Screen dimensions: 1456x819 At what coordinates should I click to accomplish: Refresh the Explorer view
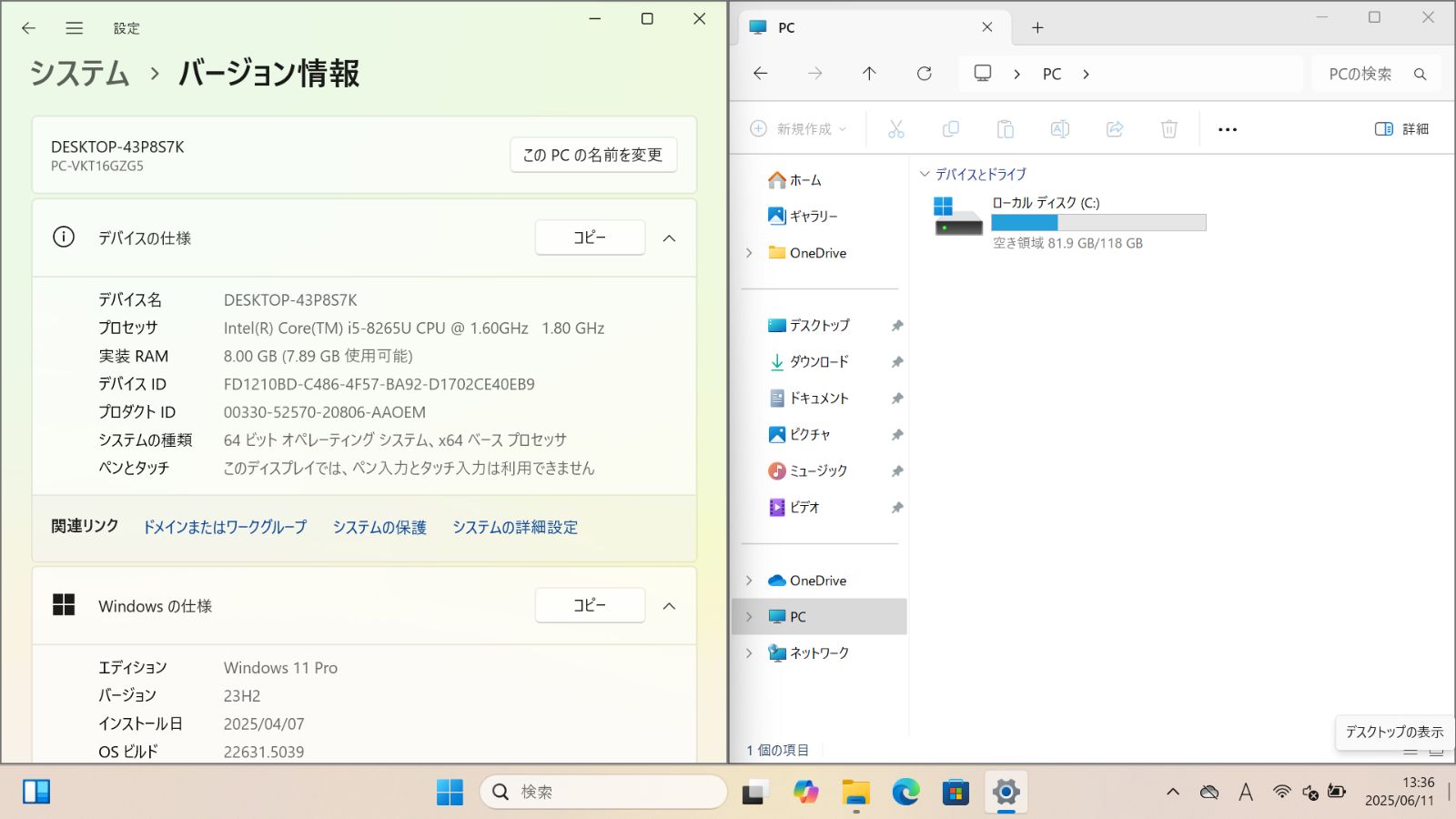tap(924, 74)
